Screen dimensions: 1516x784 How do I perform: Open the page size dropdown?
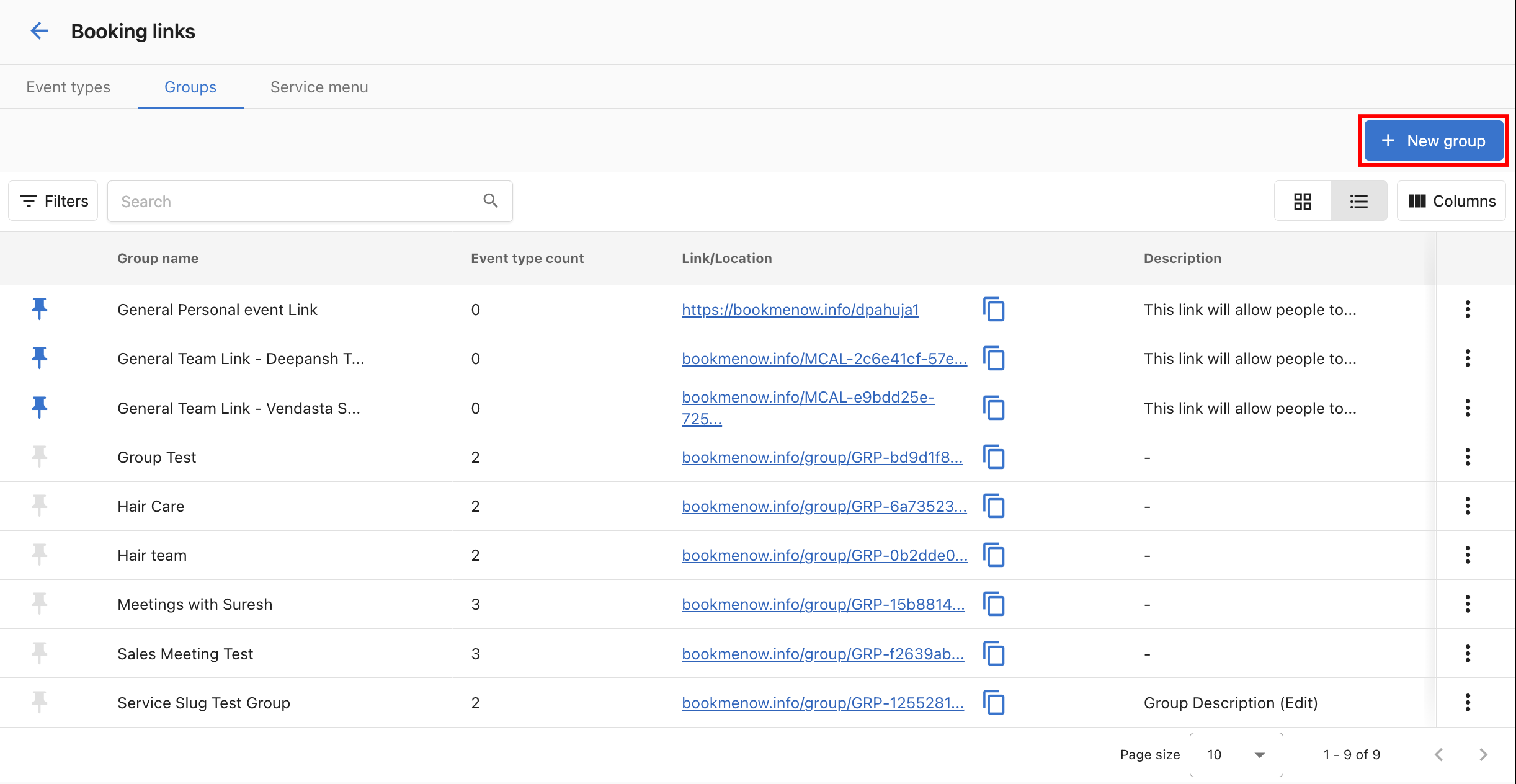point(1236,754)
